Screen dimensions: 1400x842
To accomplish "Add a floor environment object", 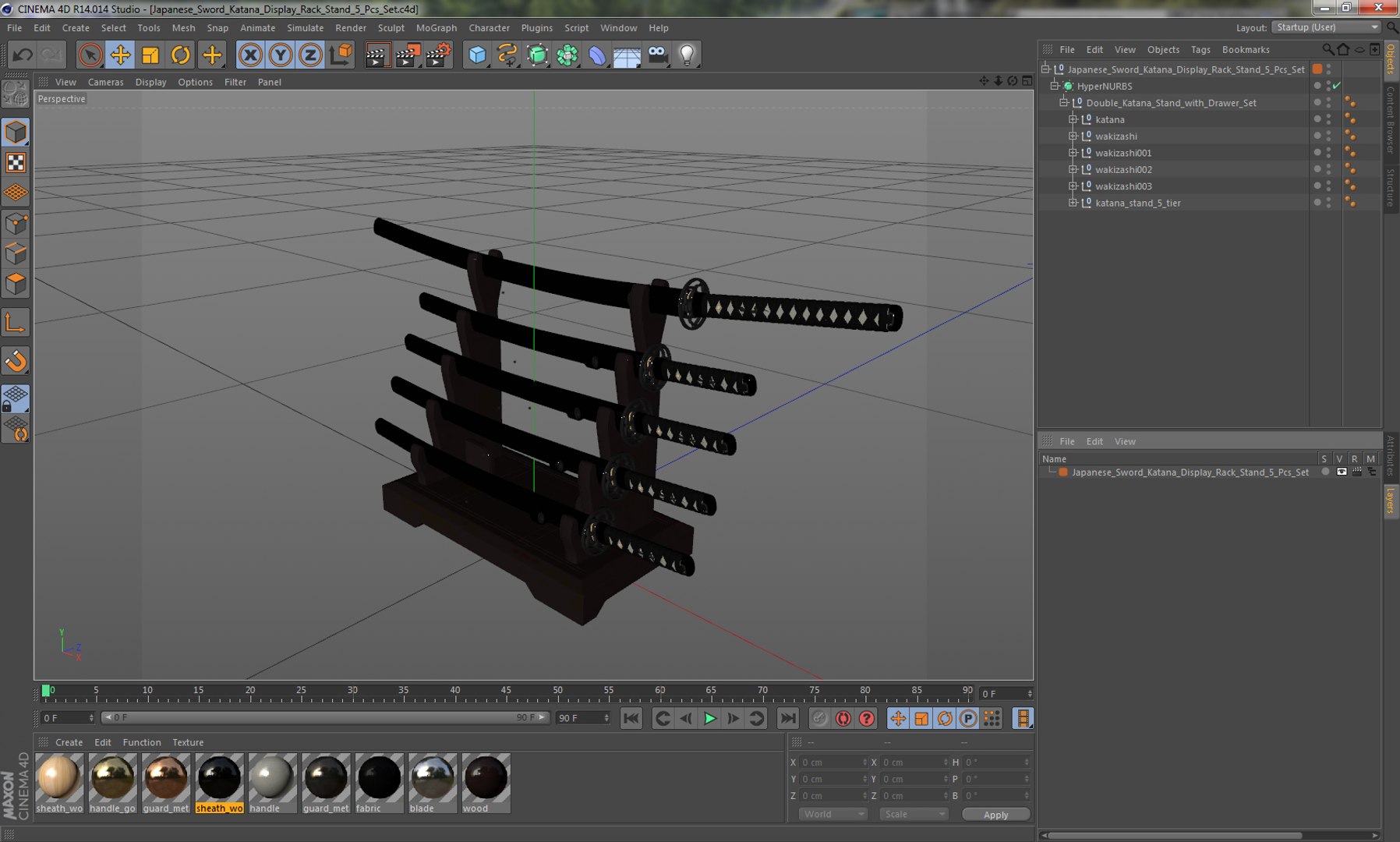I will 628,55.
